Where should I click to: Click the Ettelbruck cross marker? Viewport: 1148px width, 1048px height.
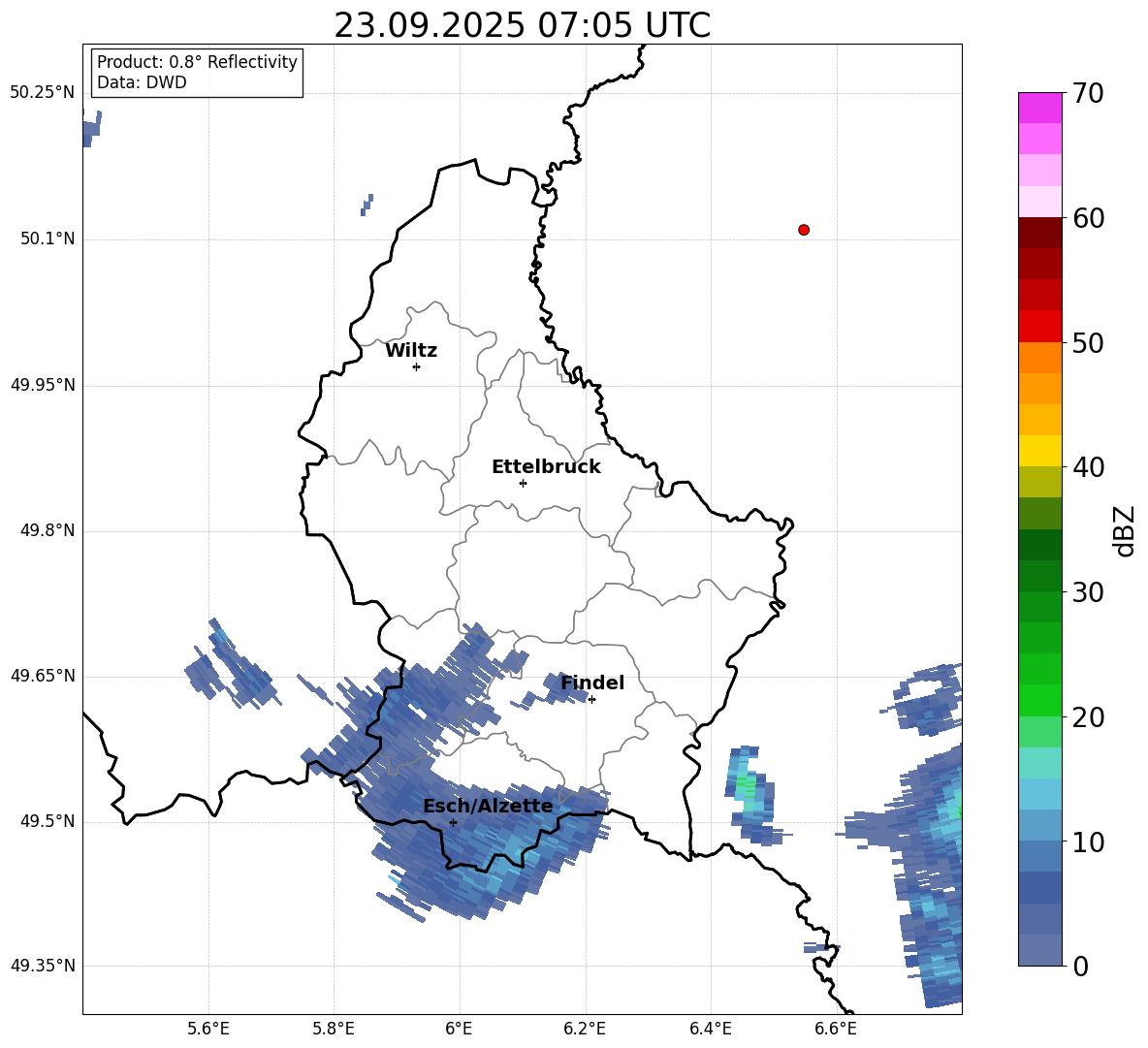(x=523, y=483)
